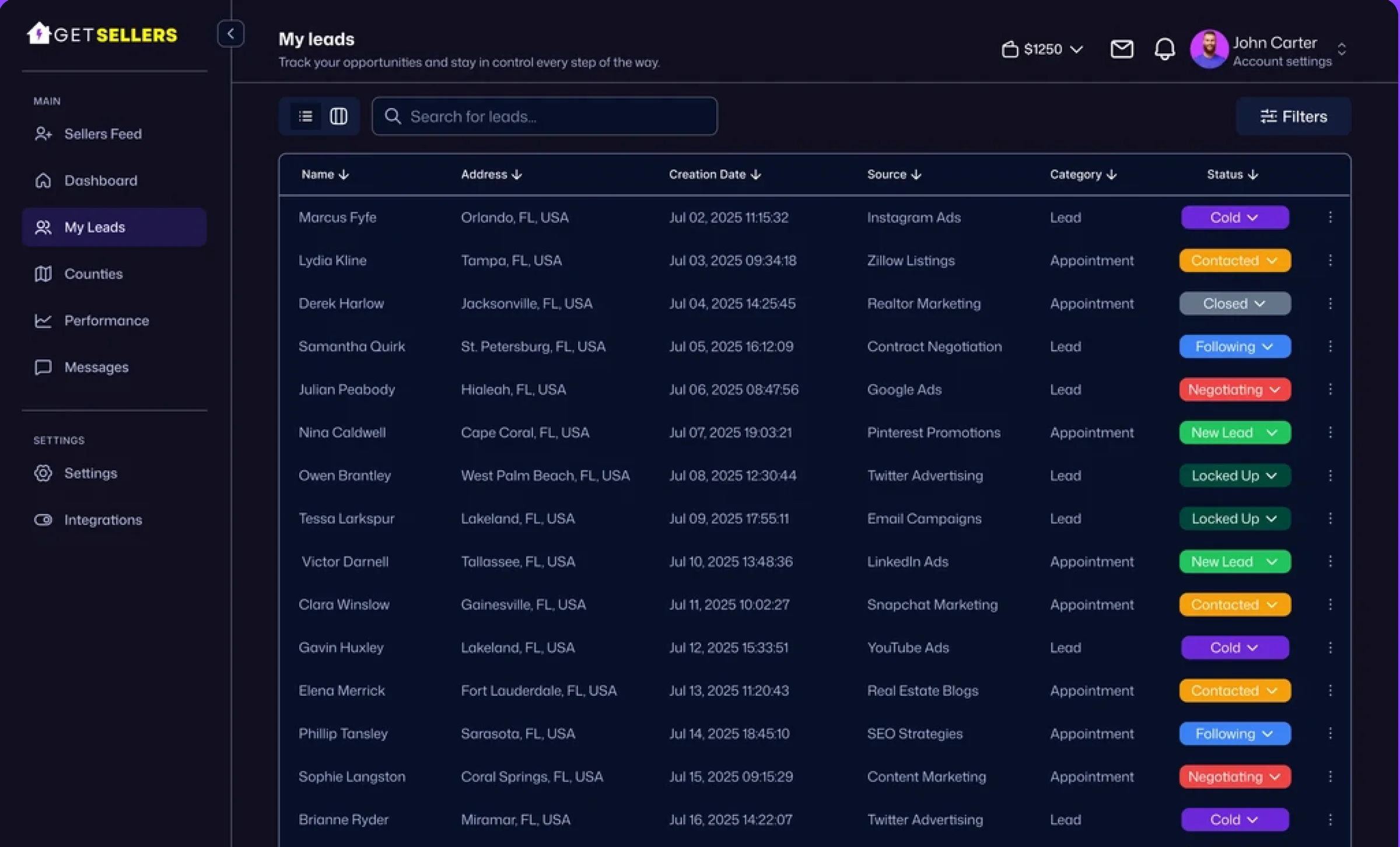
Task: Click the Search for leads field
Action: 544,116
